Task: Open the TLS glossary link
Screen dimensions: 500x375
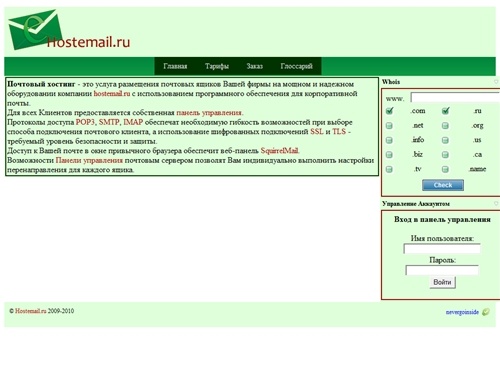Action: [339, 132]
